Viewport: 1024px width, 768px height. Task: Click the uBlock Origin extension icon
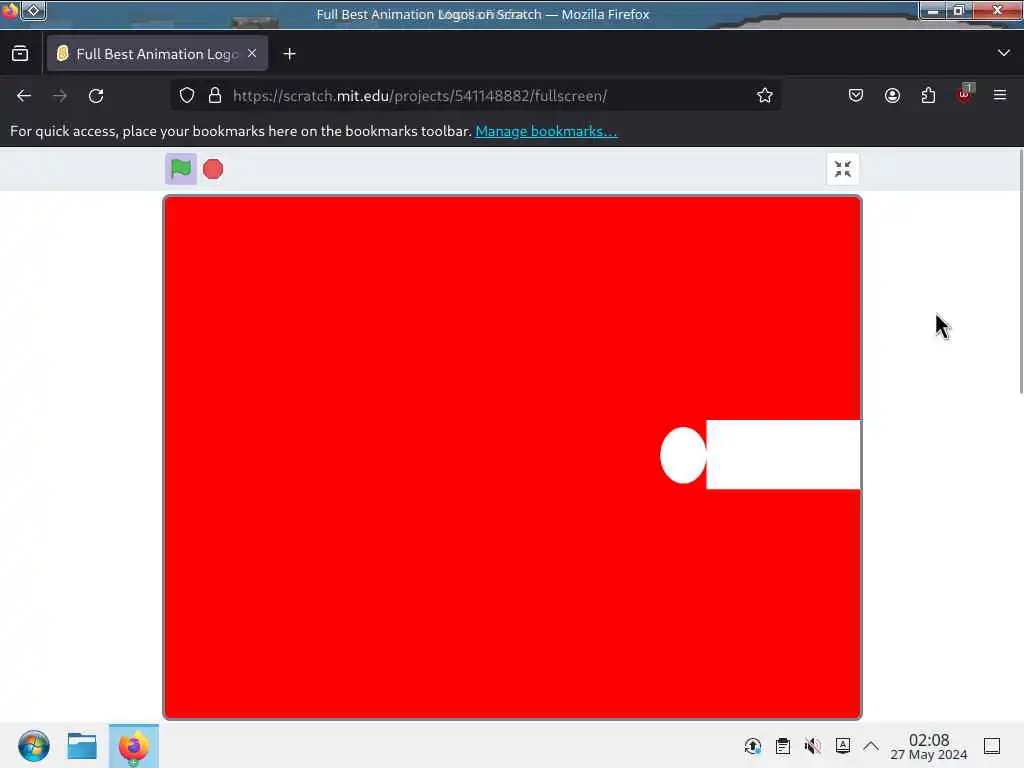tap(965, 95)
